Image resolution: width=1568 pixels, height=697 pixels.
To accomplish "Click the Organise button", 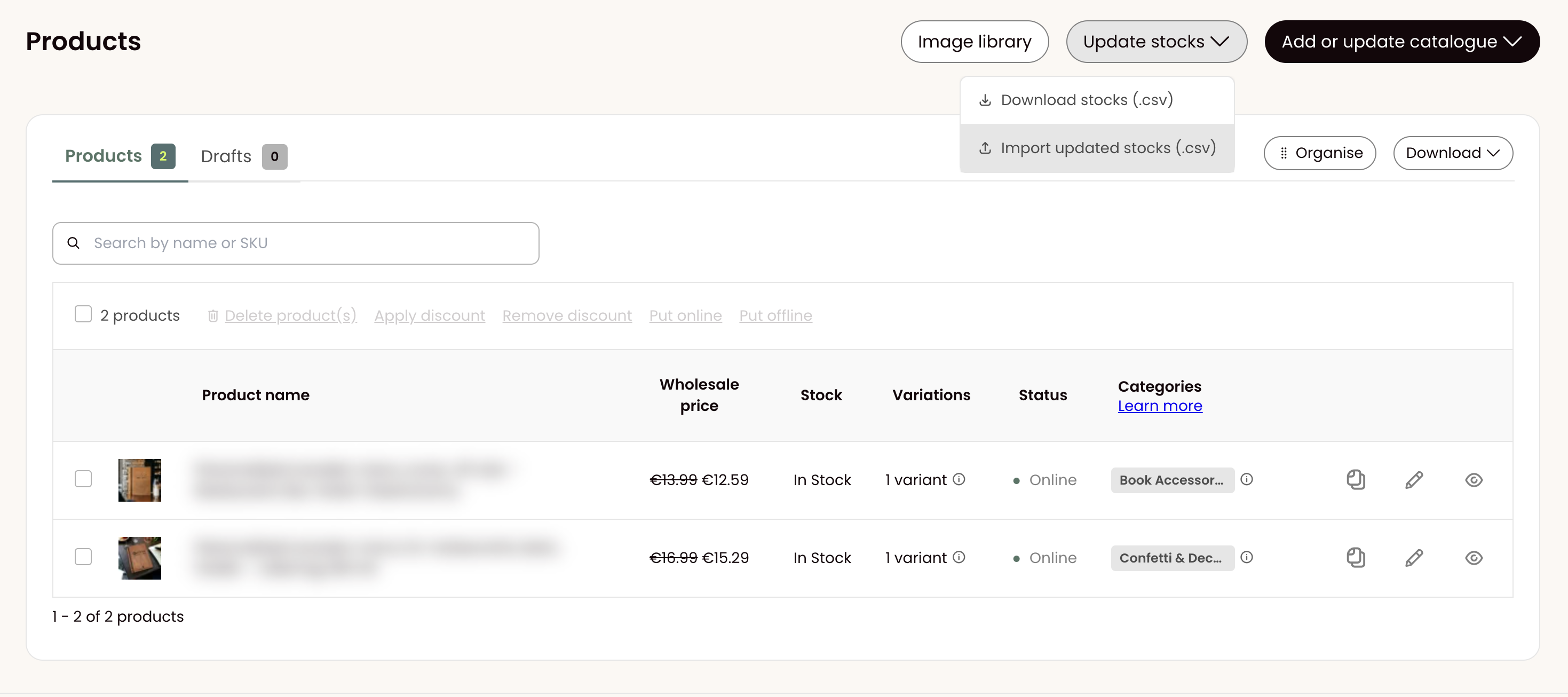I will coord(1320,153).
